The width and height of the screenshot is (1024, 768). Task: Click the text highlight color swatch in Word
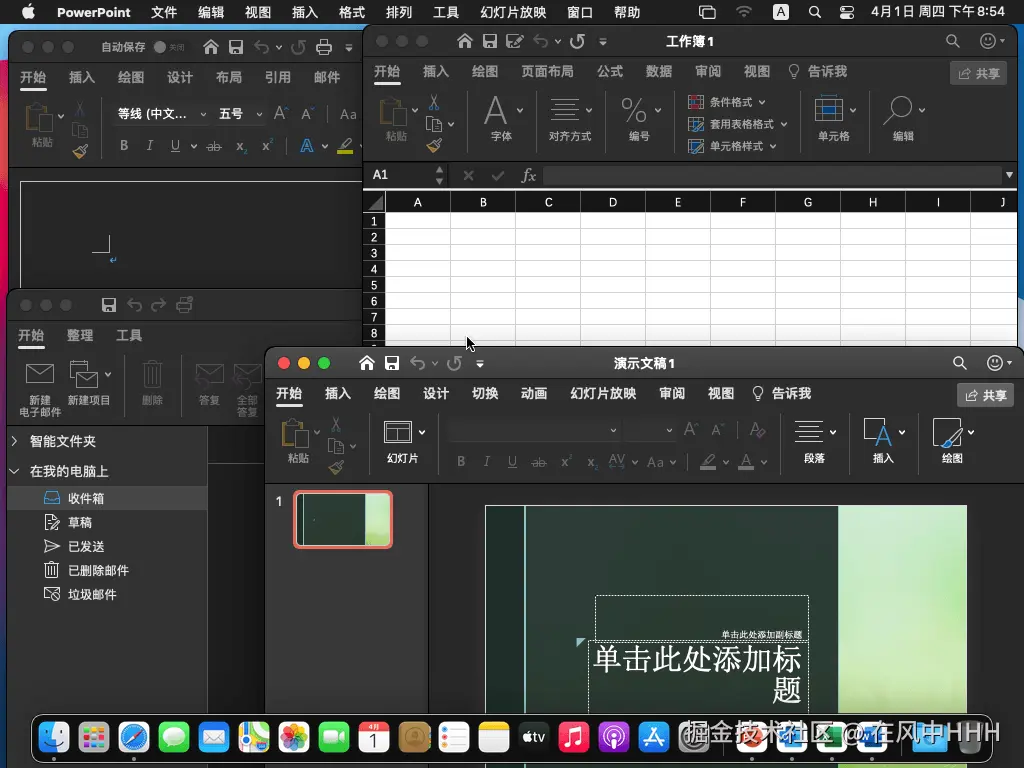pos(345,146)
